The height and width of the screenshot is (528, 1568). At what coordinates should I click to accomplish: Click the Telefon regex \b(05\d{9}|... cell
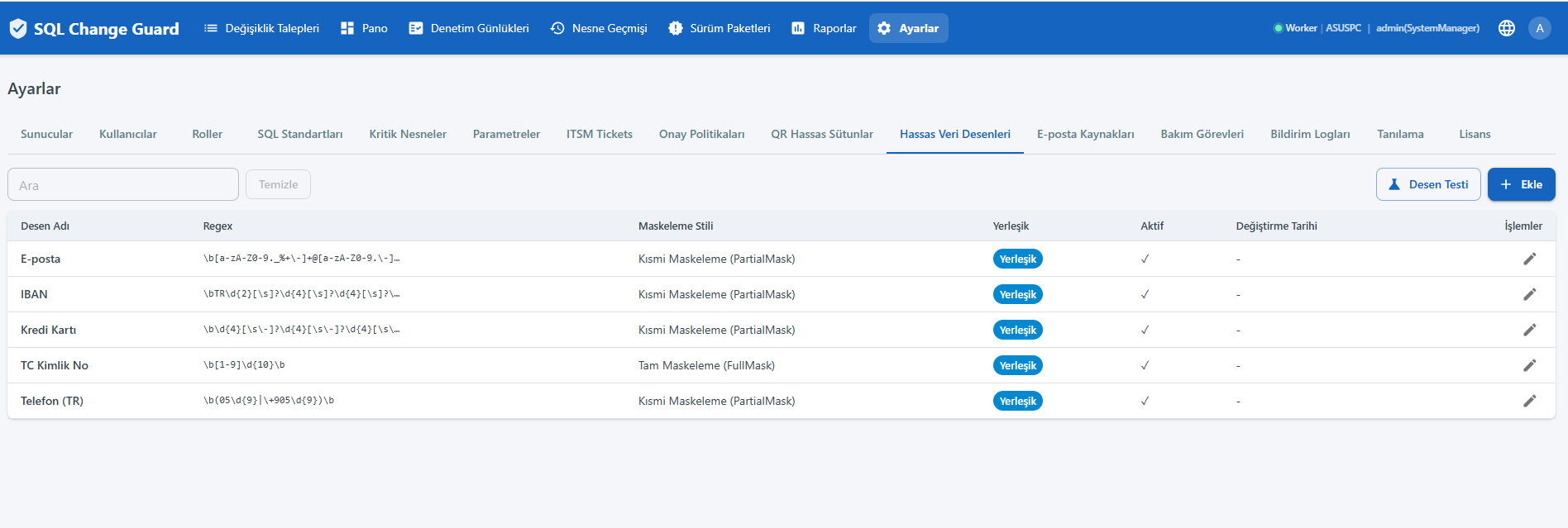pos(269,400)
